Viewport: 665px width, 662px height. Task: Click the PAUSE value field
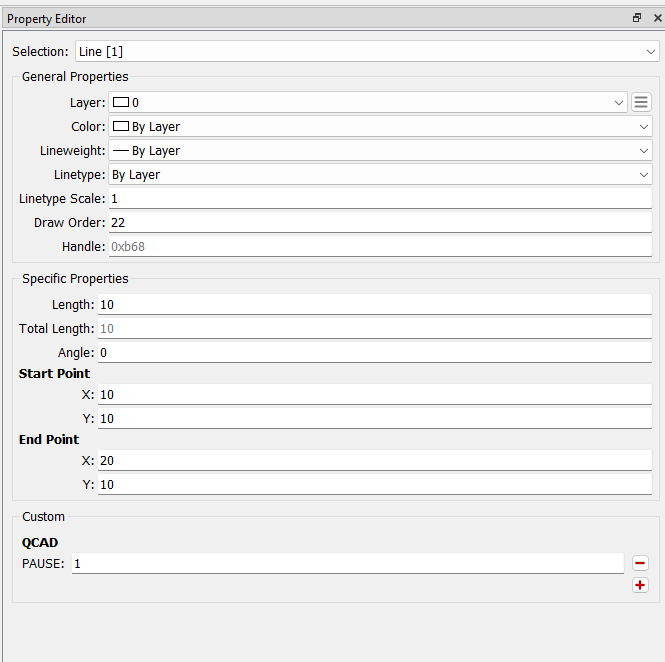point(347,563)
